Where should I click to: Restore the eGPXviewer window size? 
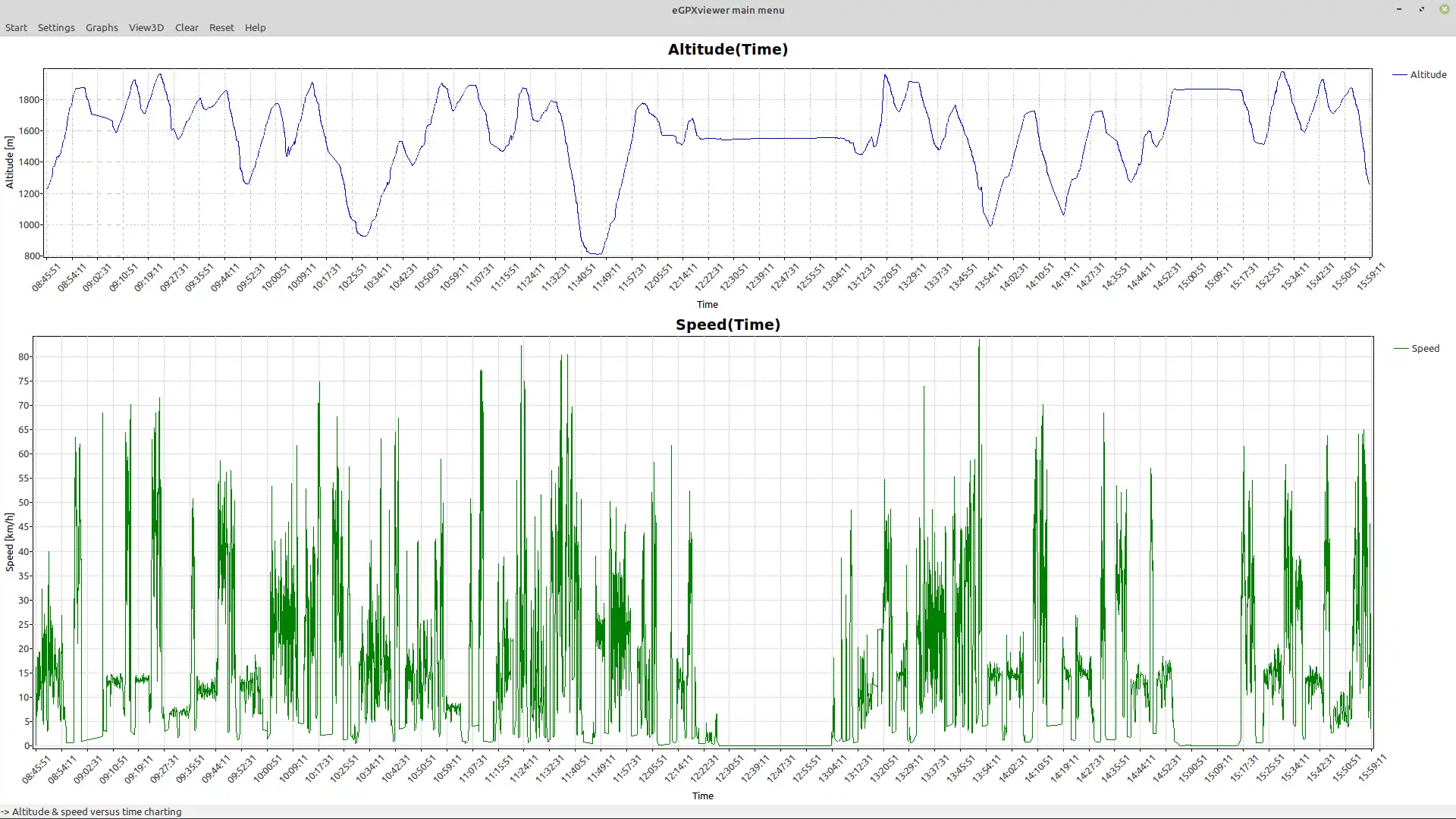point(1422,10)
